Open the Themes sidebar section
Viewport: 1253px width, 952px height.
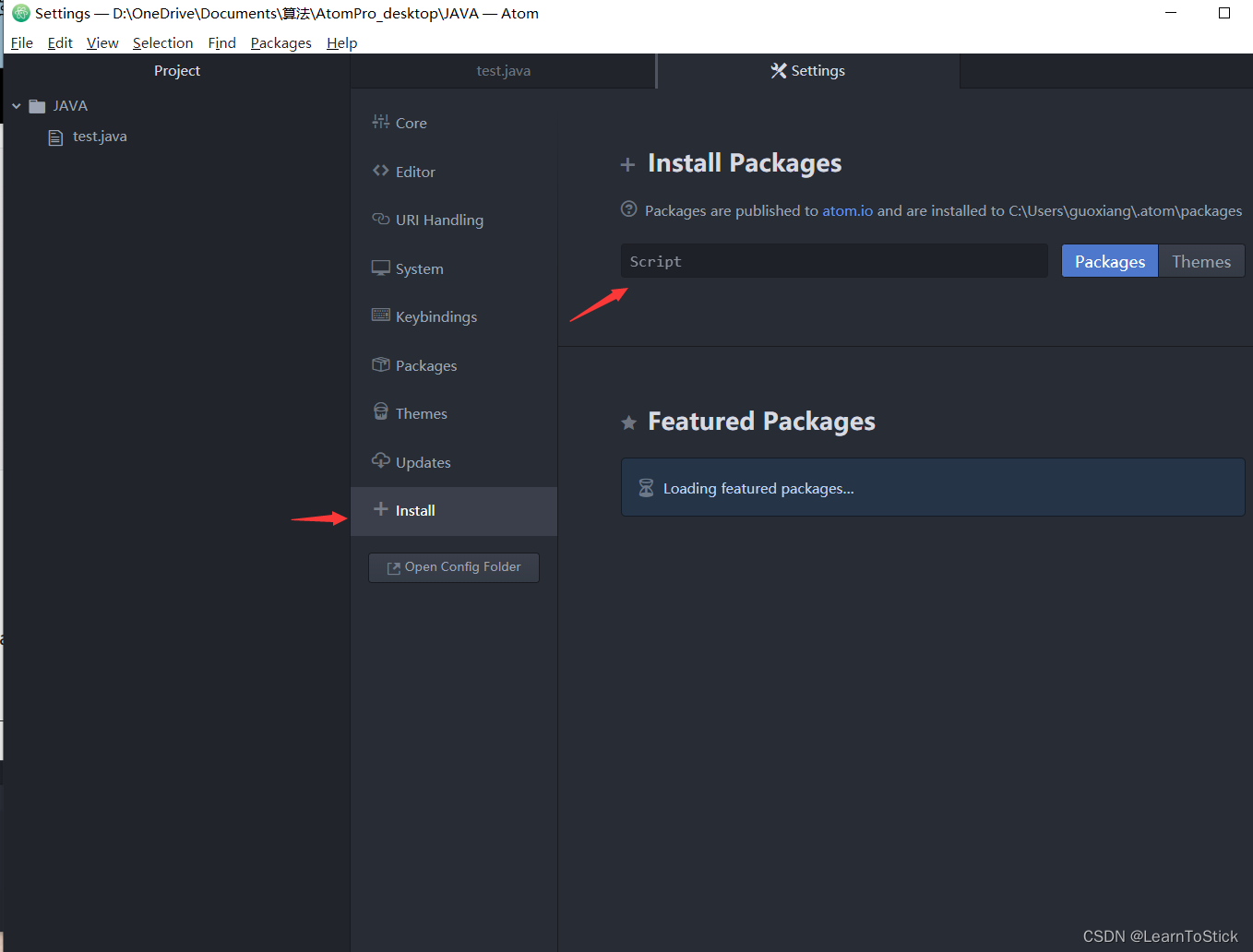[x=454, y=413]
